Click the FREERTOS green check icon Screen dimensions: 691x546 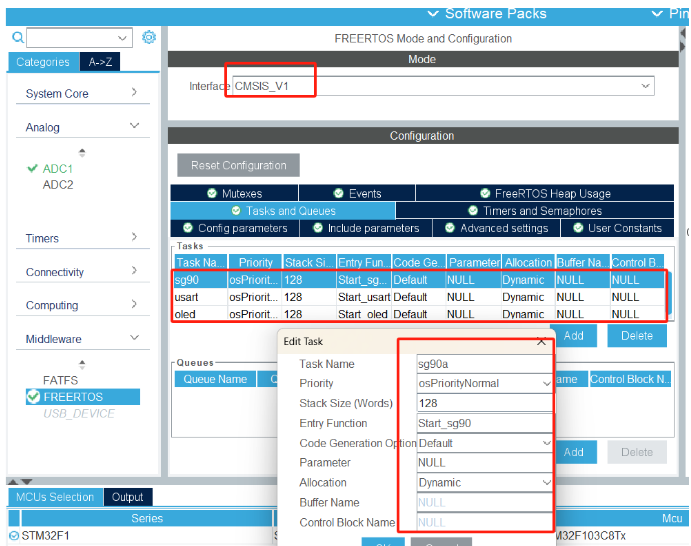pyautogui.click(x=33, y=397)
